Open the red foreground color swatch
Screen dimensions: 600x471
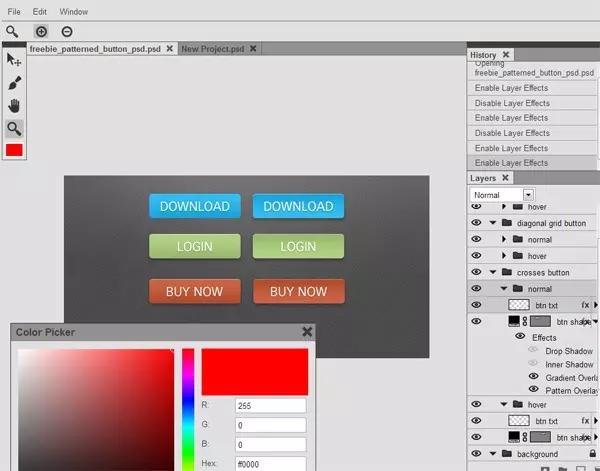click(14, 150)
